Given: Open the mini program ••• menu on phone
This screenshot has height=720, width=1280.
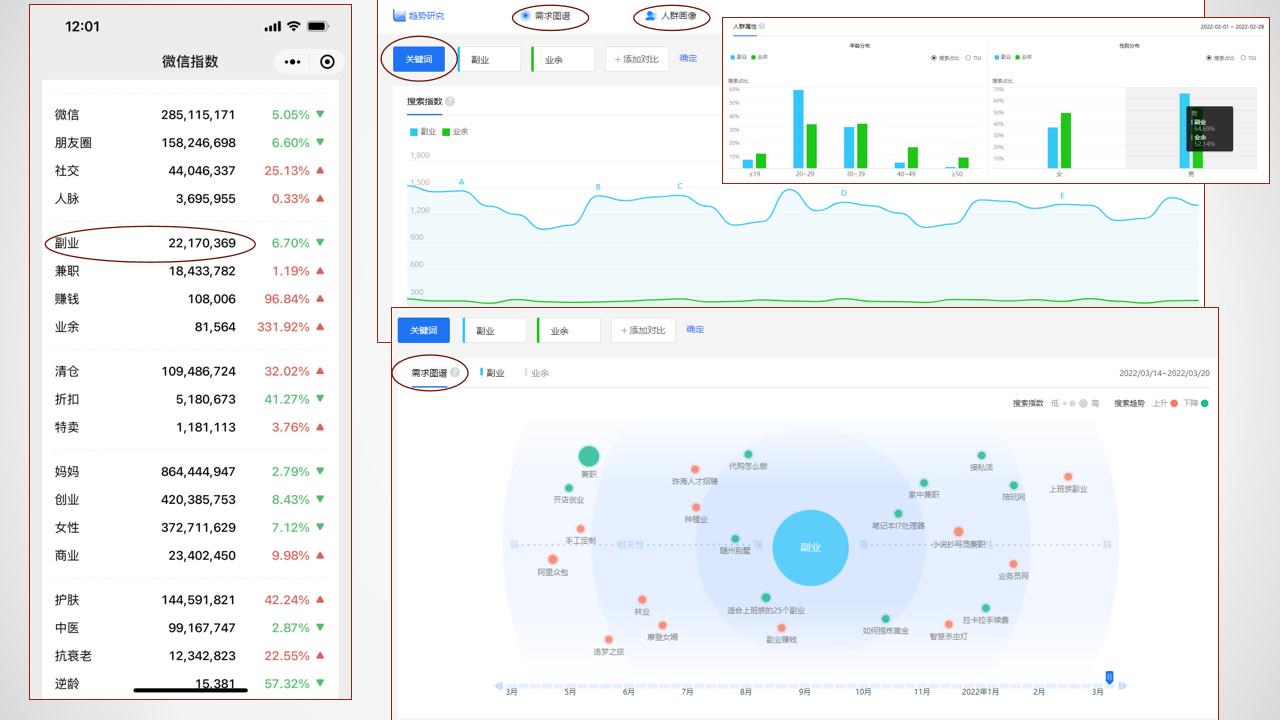Looking at the screenshot, I should [292, 62].
